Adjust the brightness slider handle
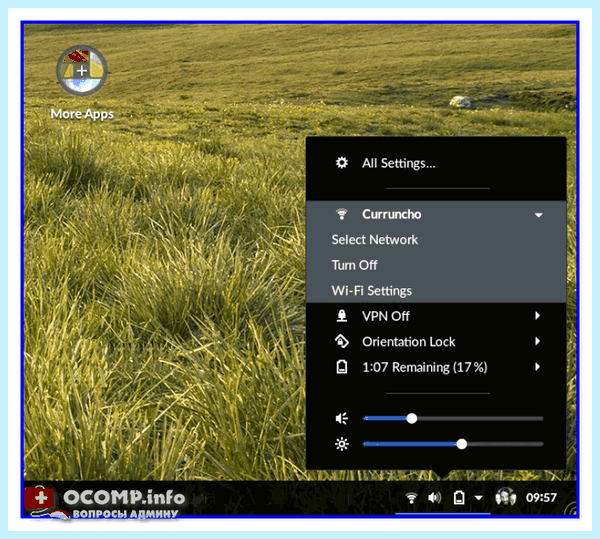Viewport: 600px width, 539px height. 462,444
